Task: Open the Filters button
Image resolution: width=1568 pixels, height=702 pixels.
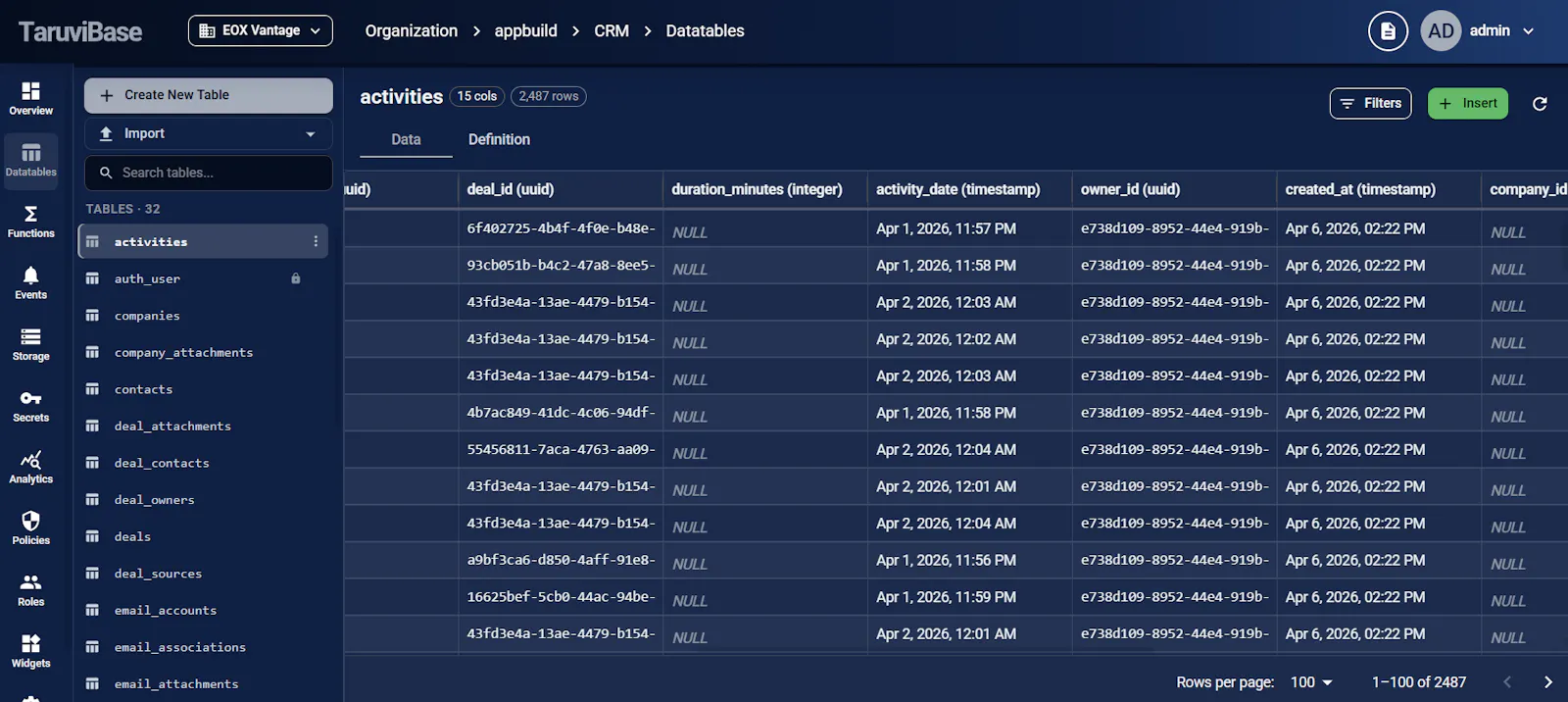Action: (1370, 103)
